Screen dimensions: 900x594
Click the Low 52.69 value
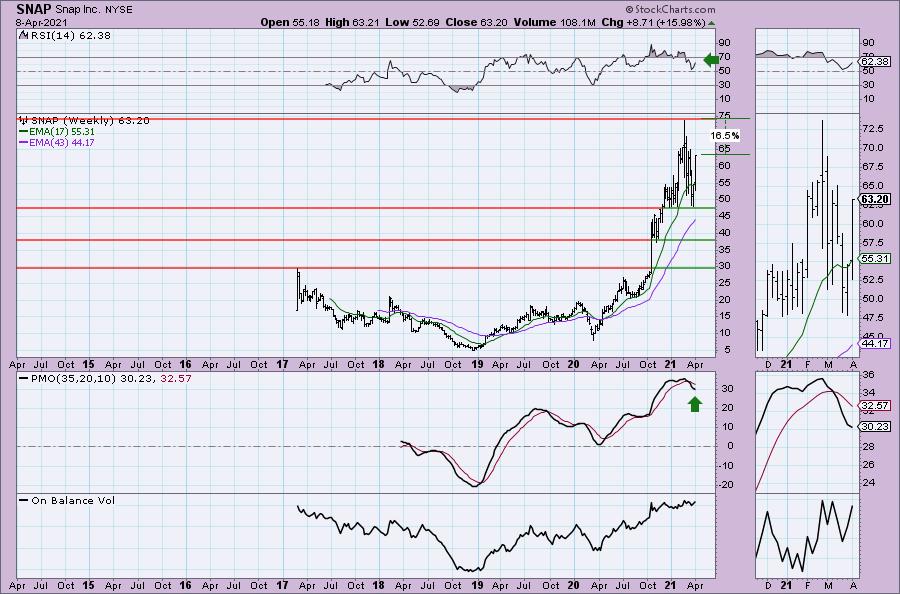(x=412, y=22)
